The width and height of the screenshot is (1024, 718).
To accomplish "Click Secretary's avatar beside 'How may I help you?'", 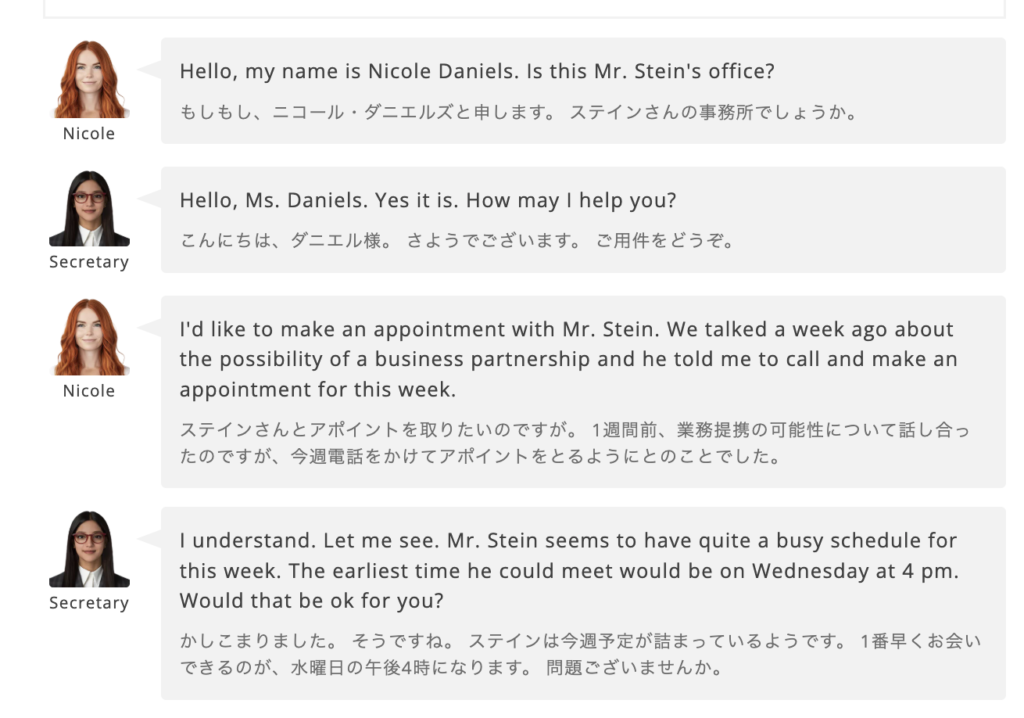I will coord(89,209).
